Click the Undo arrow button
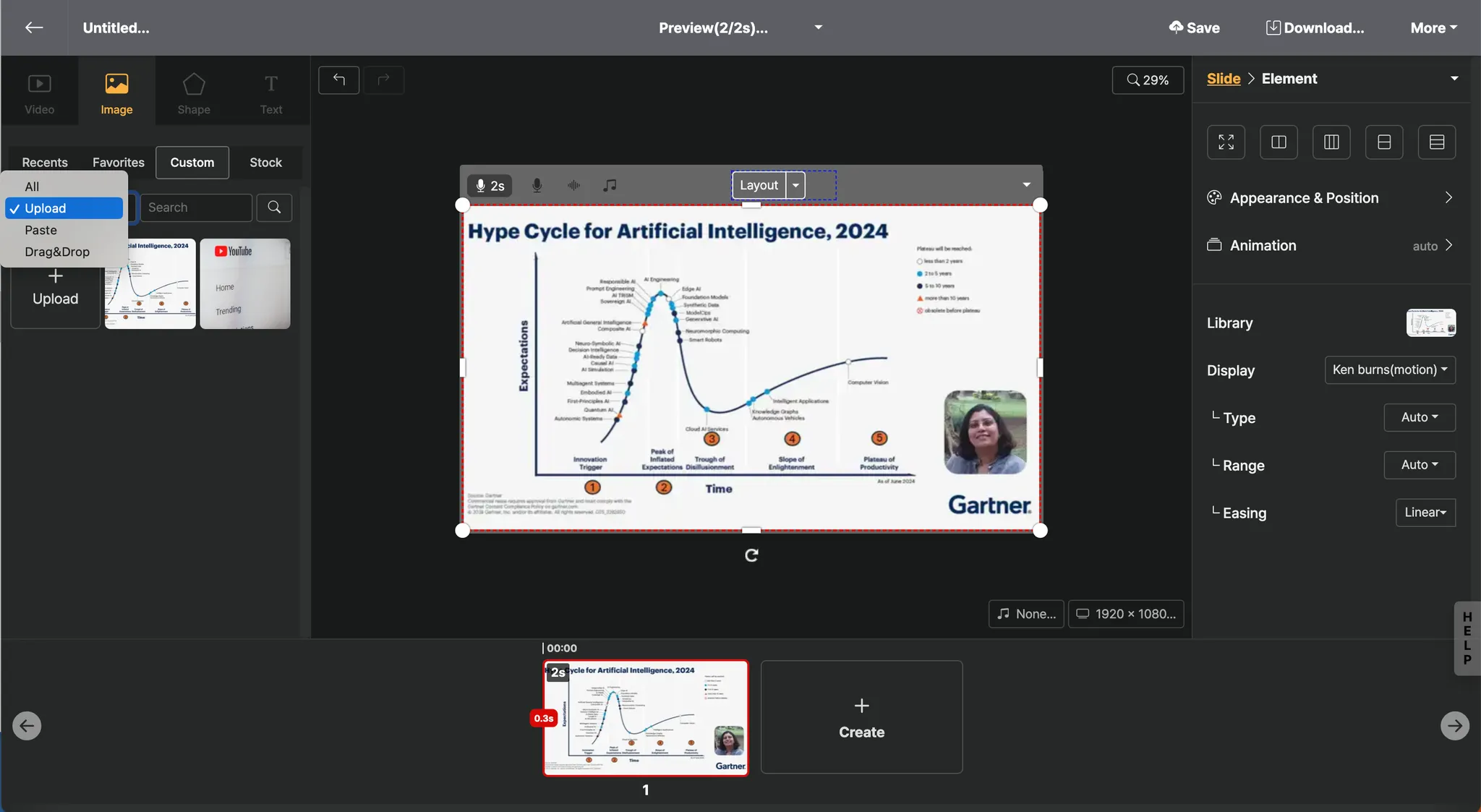Image resolution: width=1481 pixels, height=812 pixels. [x=339, y=80]
